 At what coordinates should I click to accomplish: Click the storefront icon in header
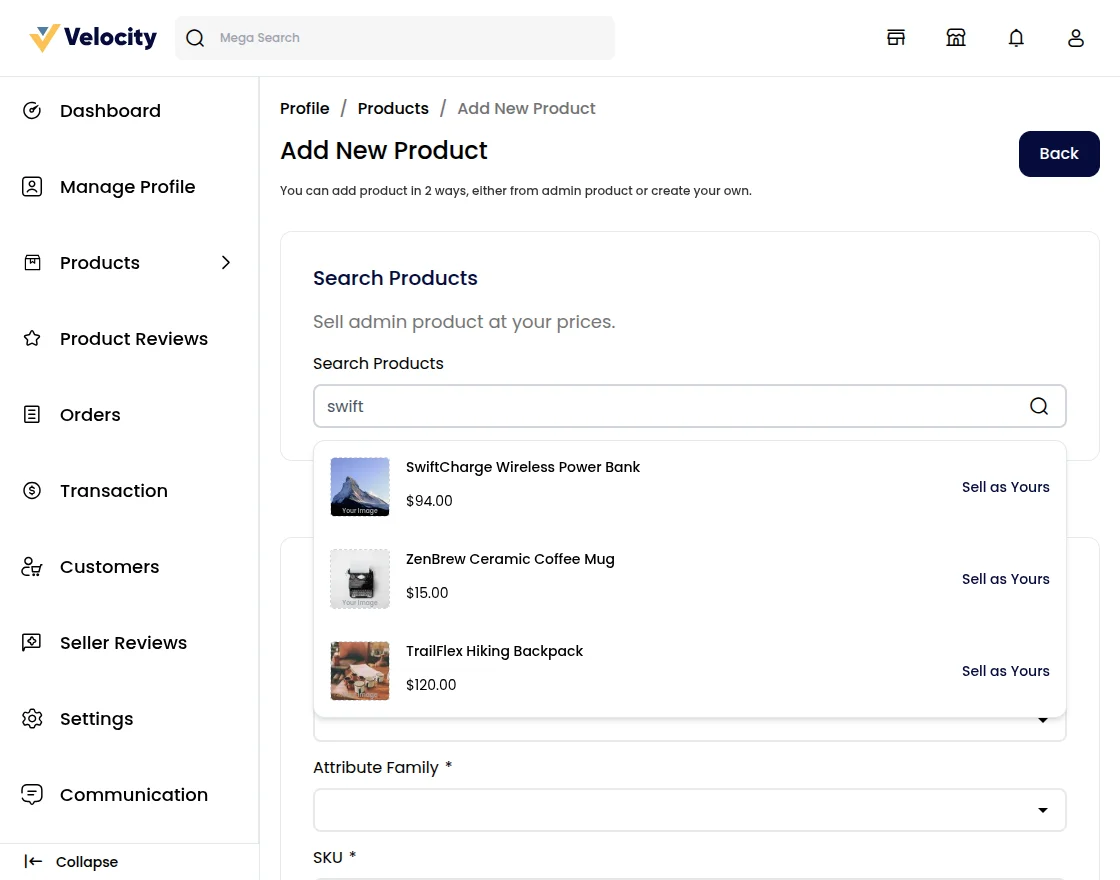896,38
